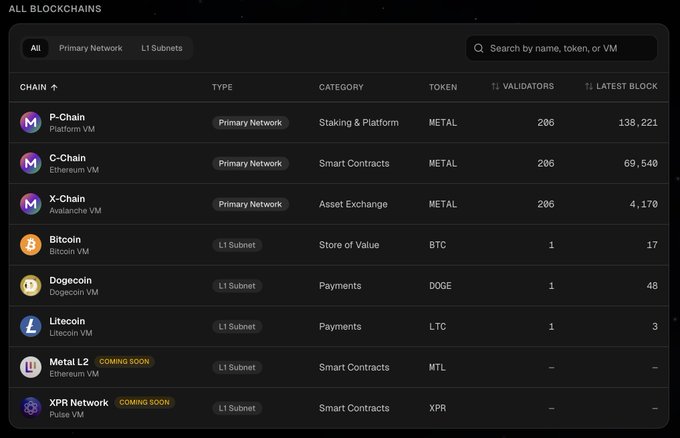
Task: Click the Dogecoin coin icon
Action: point(31,285)
